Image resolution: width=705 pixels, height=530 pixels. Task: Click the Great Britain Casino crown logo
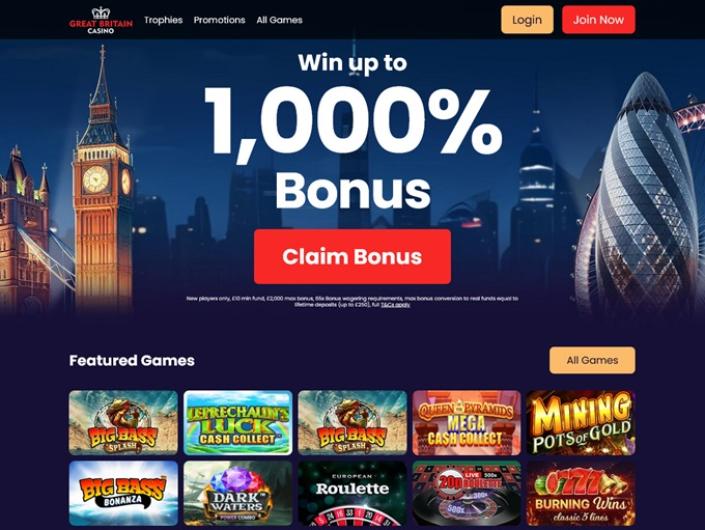point(101,20)
